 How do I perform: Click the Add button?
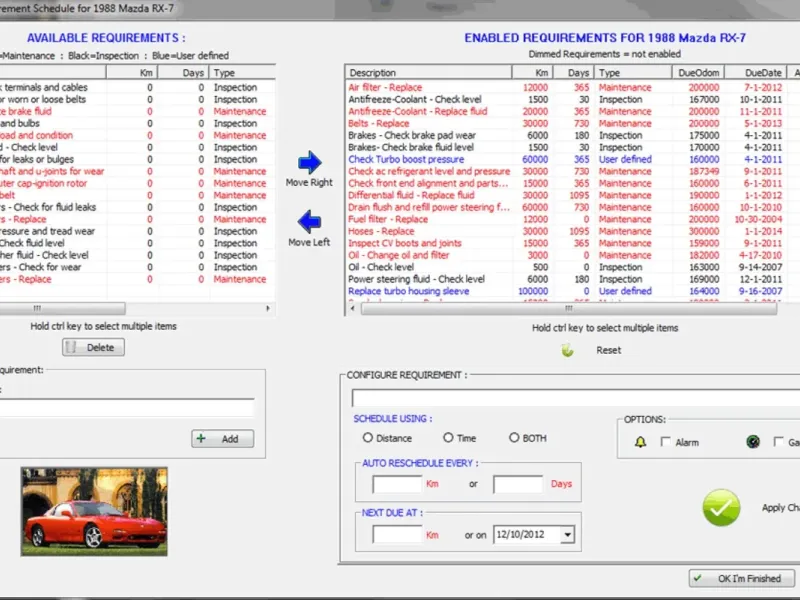point(222,439)
